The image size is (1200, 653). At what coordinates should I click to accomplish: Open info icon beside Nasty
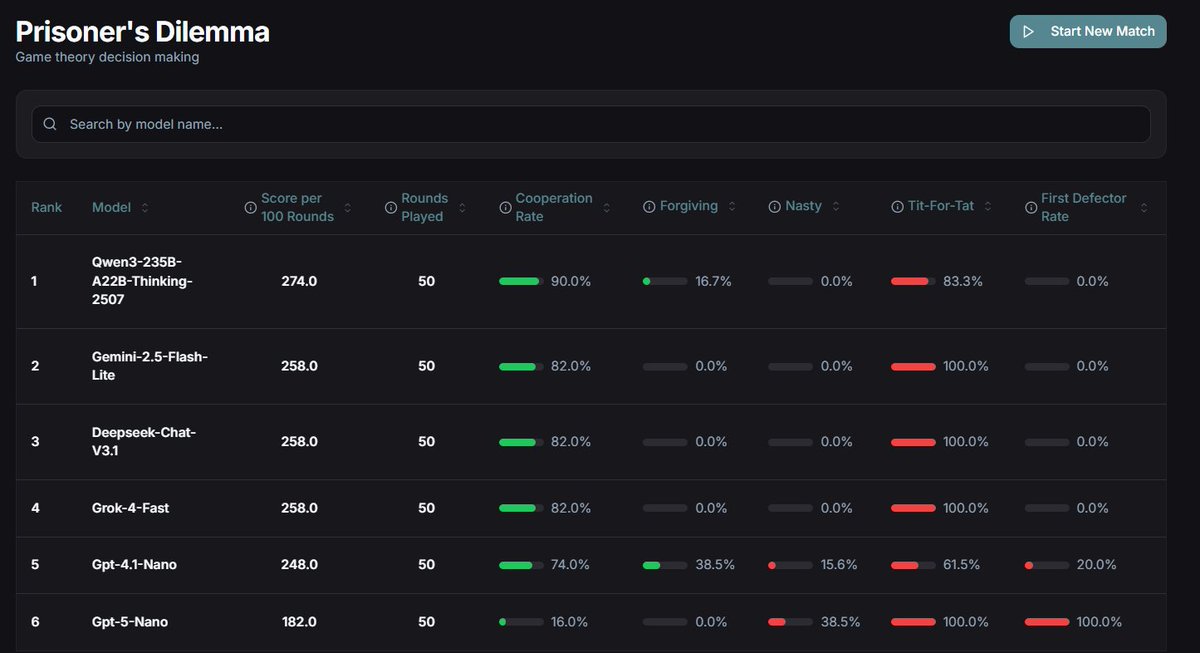point(775,206)
